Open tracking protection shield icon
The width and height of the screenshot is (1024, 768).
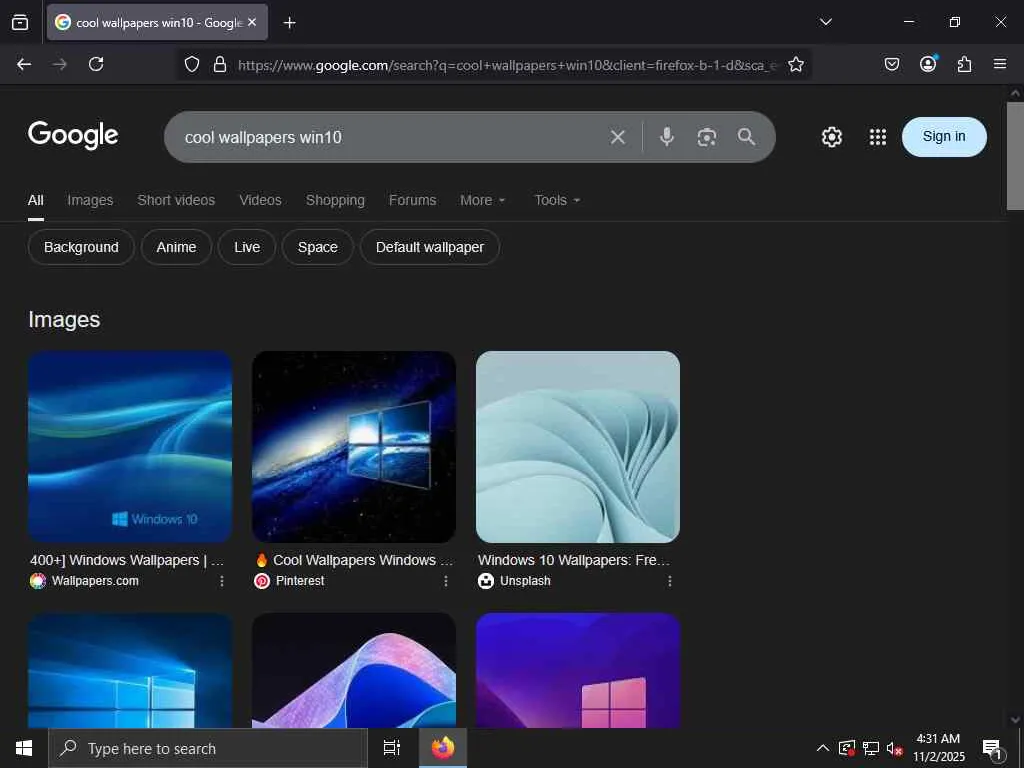(191, 64)
